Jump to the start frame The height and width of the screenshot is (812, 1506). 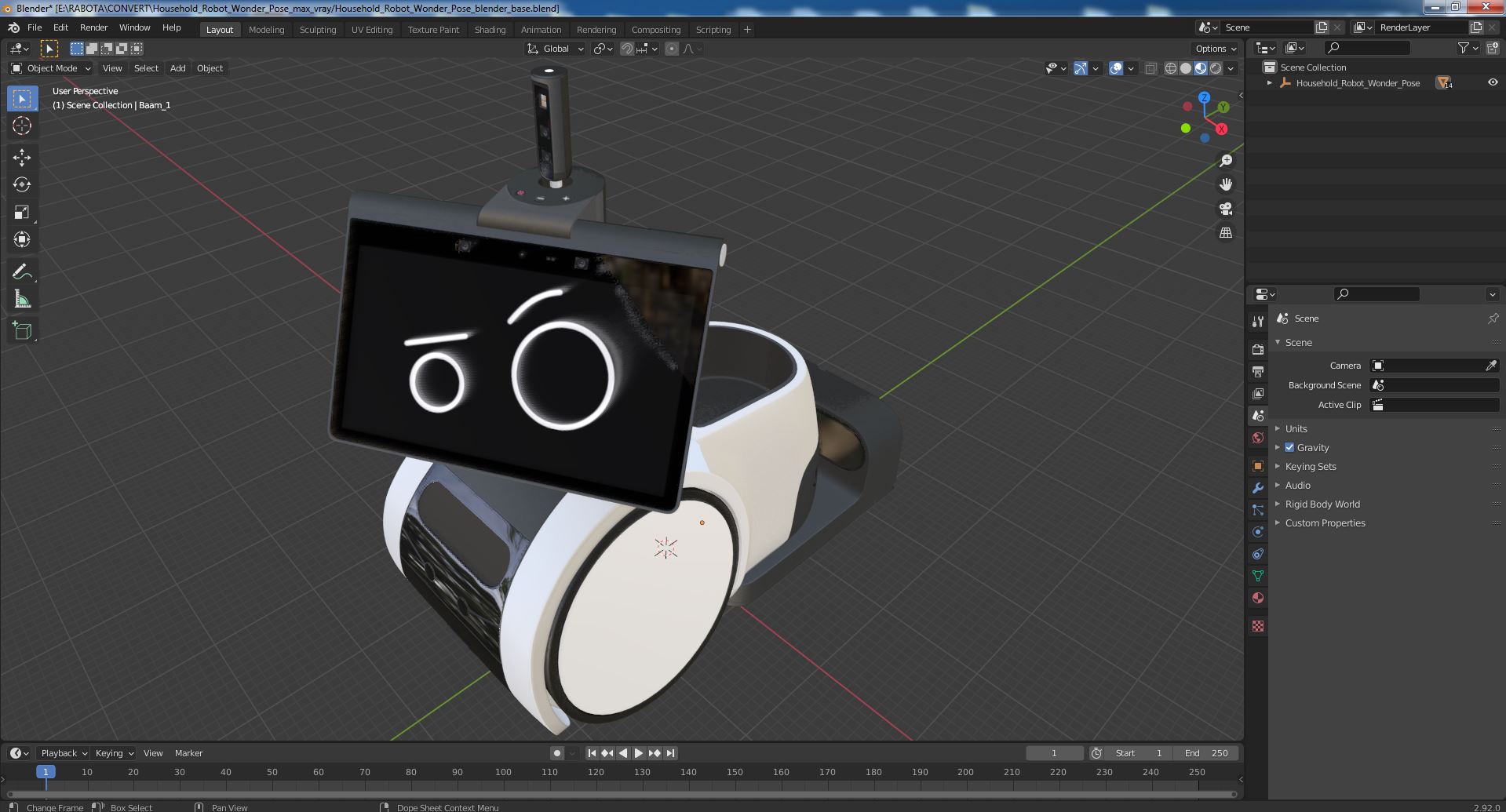pos(593,753)
